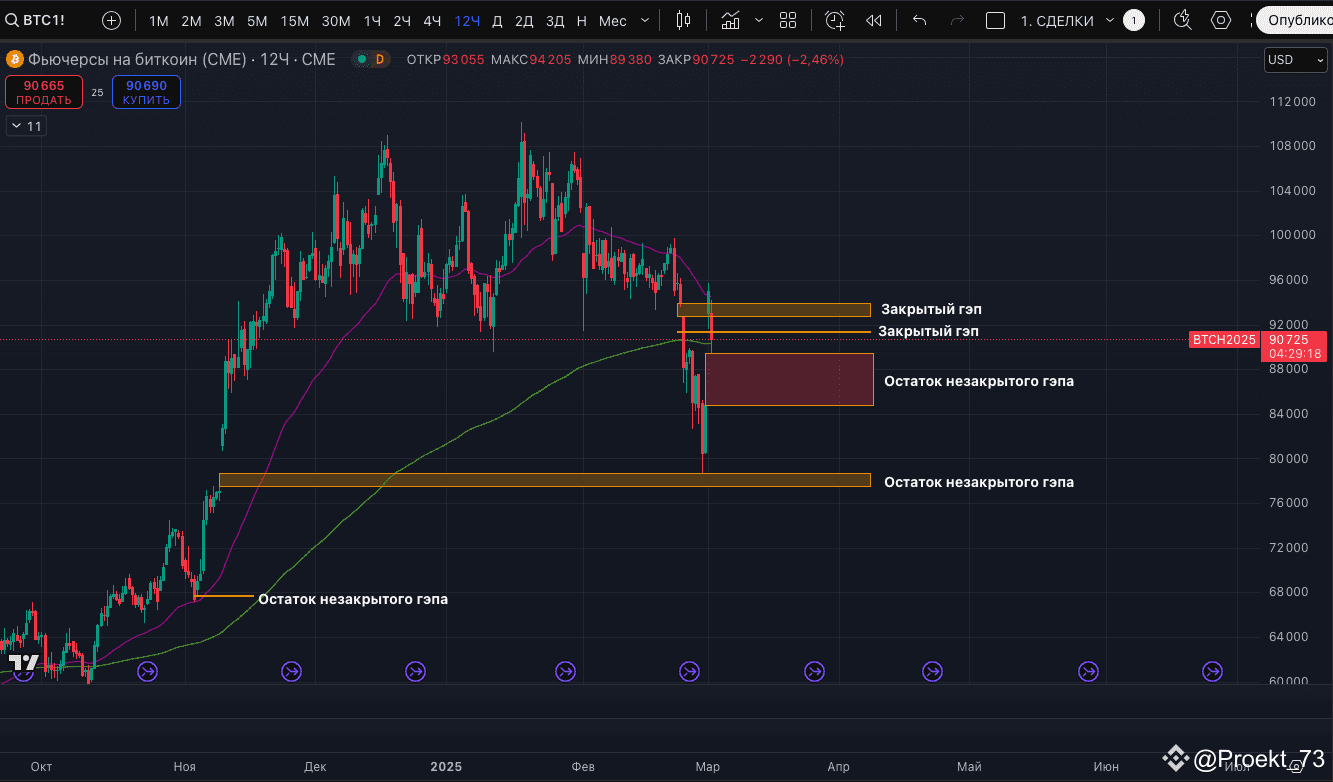Toggle the trades count bubble beside СДЕЛКИ
The height and width of the screenshot is (782, 1333).
coord(1134,19)
